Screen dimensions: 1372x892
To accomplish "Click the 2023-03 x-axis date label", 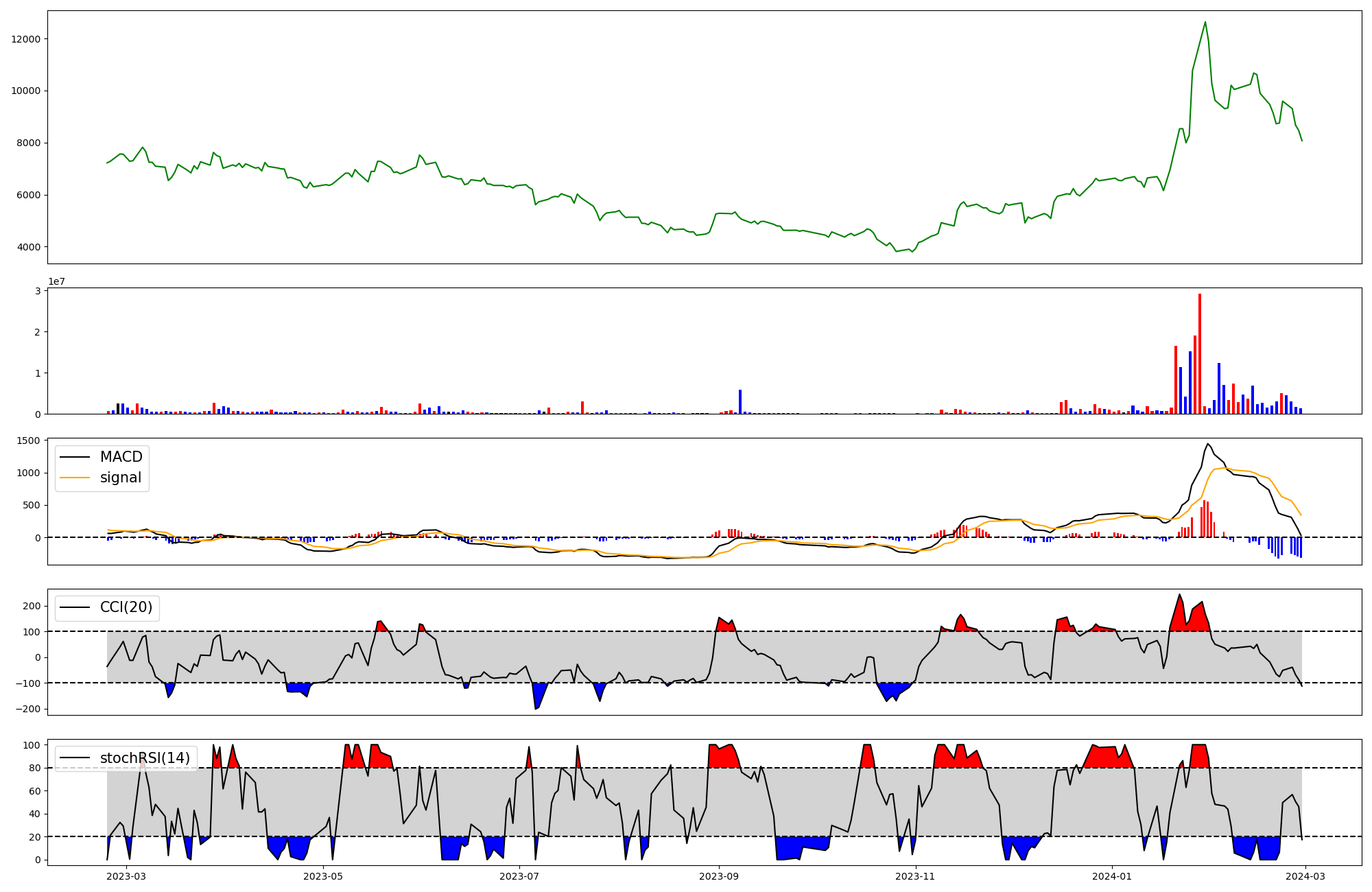I will [x=126, y=876].
